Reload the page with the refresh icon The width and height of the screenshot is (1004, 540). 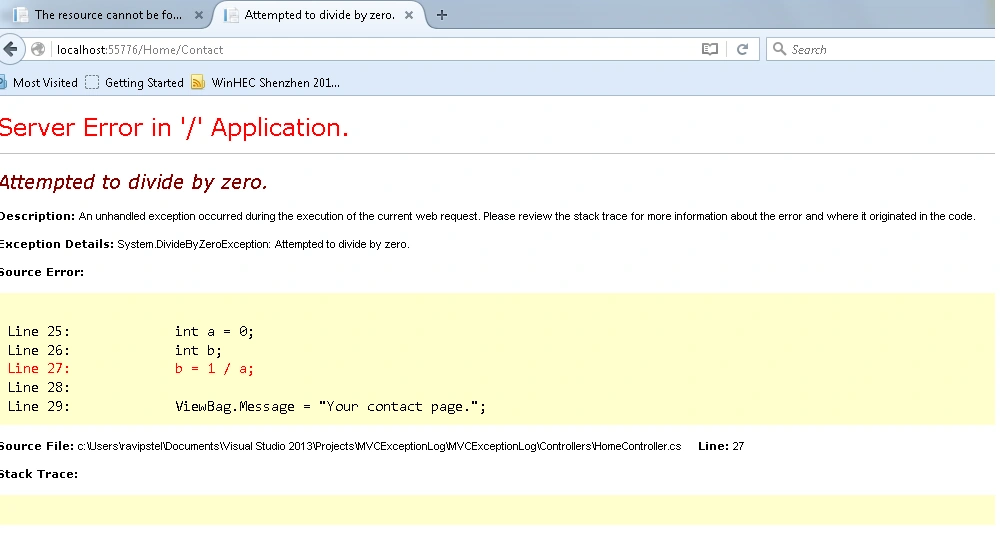coord(742,49)
